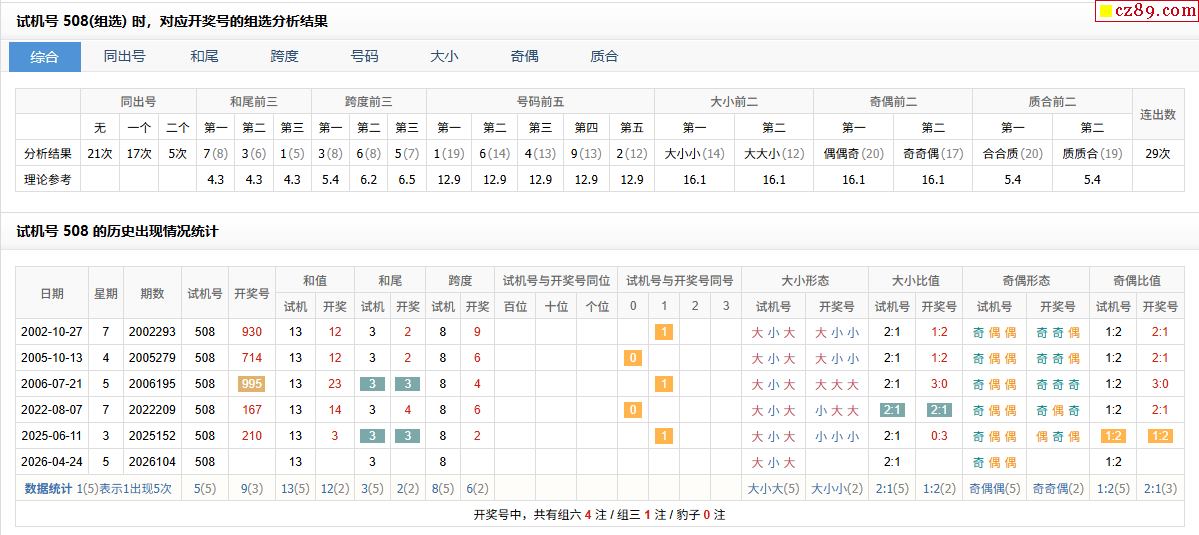Click period number 2025152
1199x535 pixels.
[x=152, y=436]
